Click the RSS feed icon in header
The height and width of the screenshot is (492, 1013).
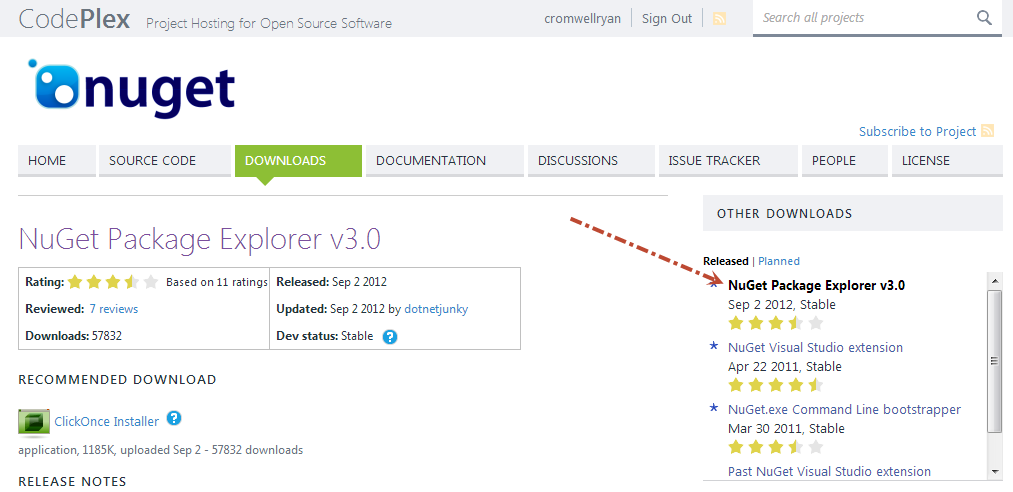click(x=719, y=18)
